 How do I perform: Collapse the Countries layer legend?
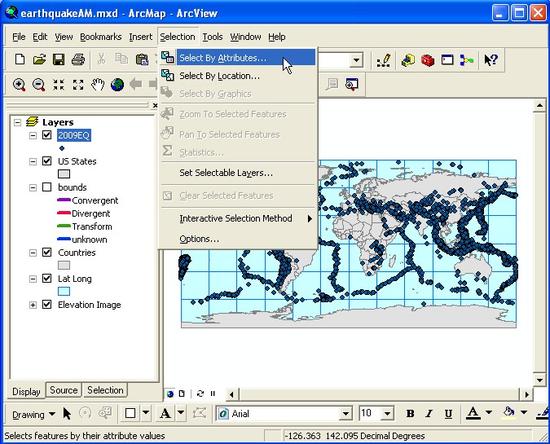pos(33,253)
